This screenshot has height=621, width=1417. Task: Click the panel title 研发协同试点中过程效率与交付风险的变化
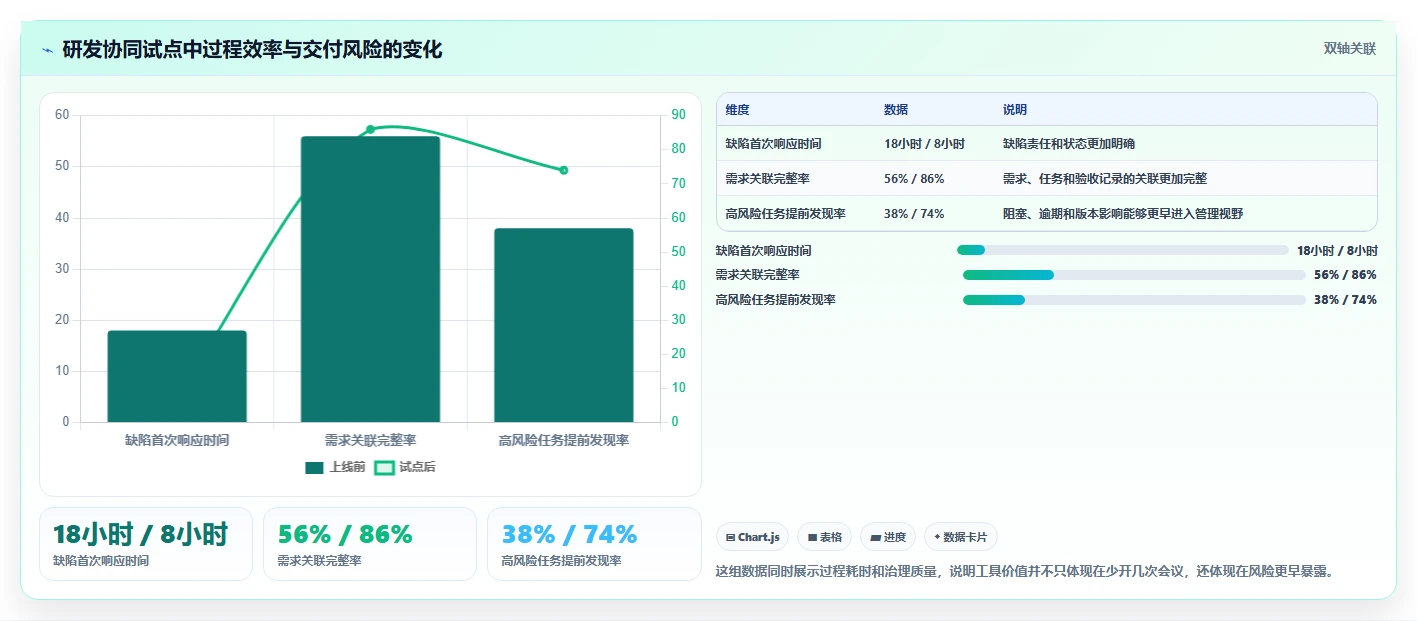(x=252, y=50)
